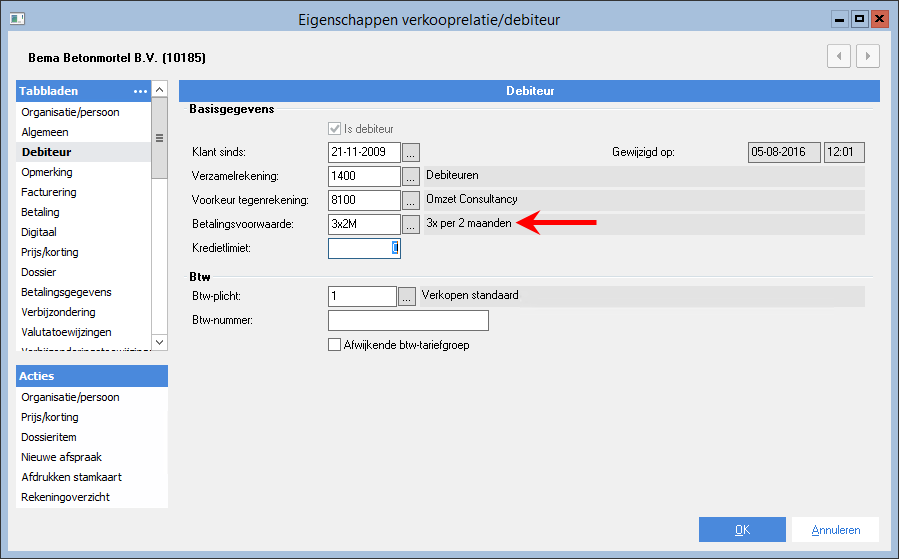Run the Dossieritem action
The image size is (899, 559).
coord(92,437)
